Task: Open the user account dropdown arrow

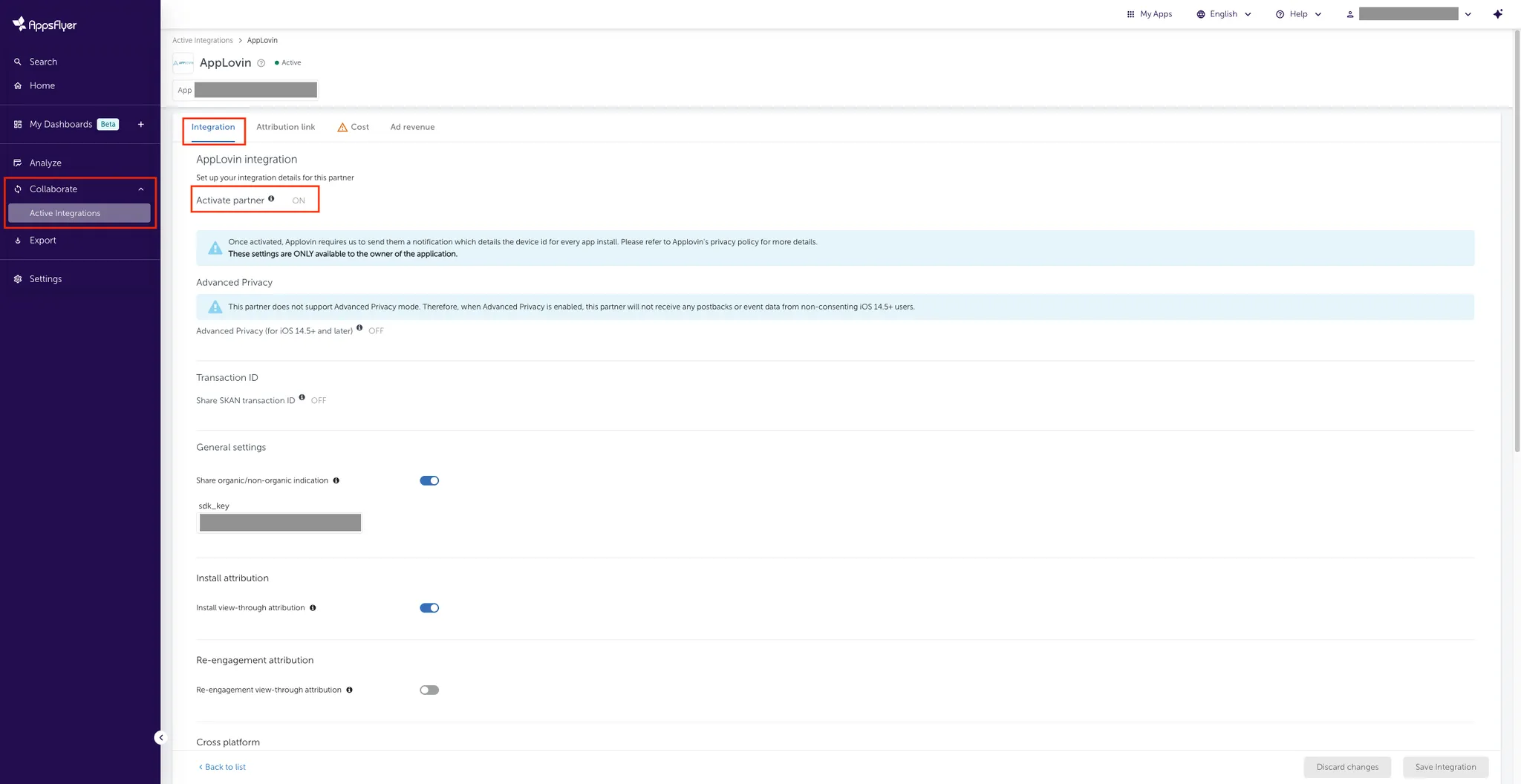Action: pos(1468,14)
